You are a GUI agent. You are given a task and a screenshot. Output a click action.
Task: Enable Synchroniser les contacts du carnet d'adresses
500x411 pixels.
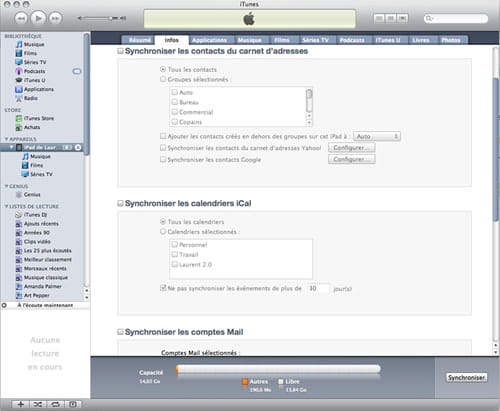120,51
